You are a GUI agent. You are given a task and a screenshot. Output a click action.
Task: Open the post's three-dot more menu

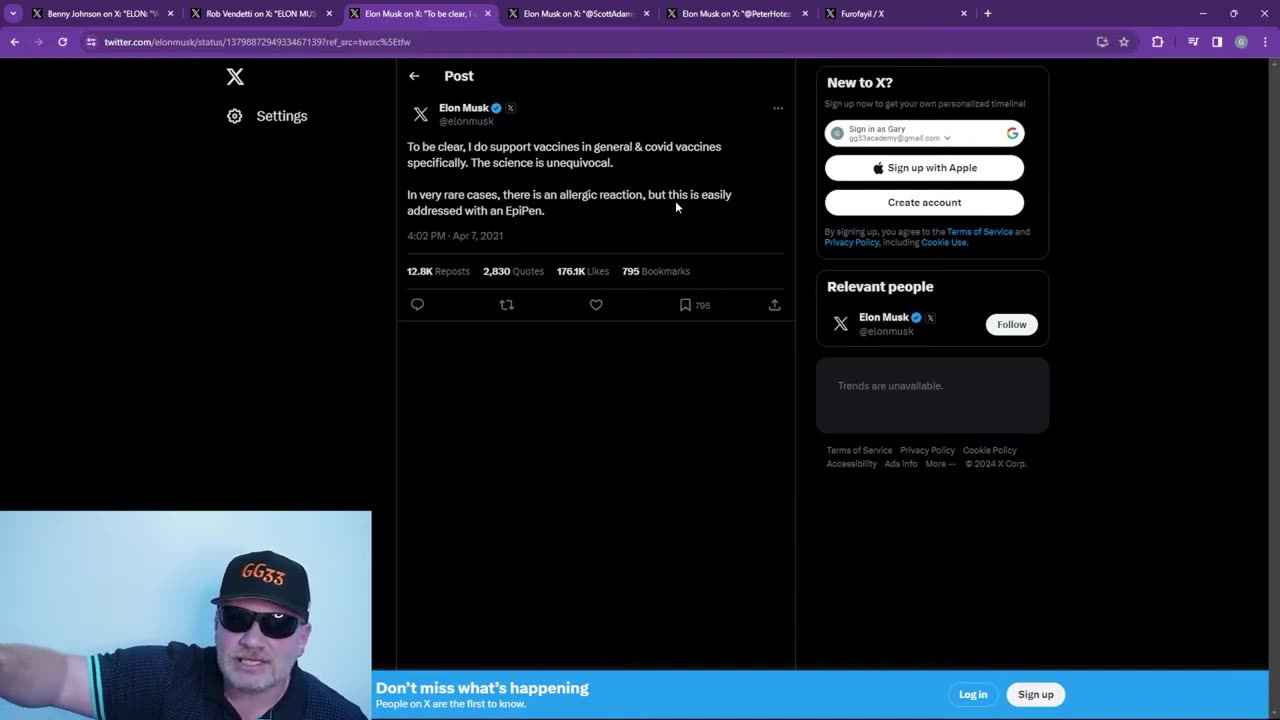778,108
